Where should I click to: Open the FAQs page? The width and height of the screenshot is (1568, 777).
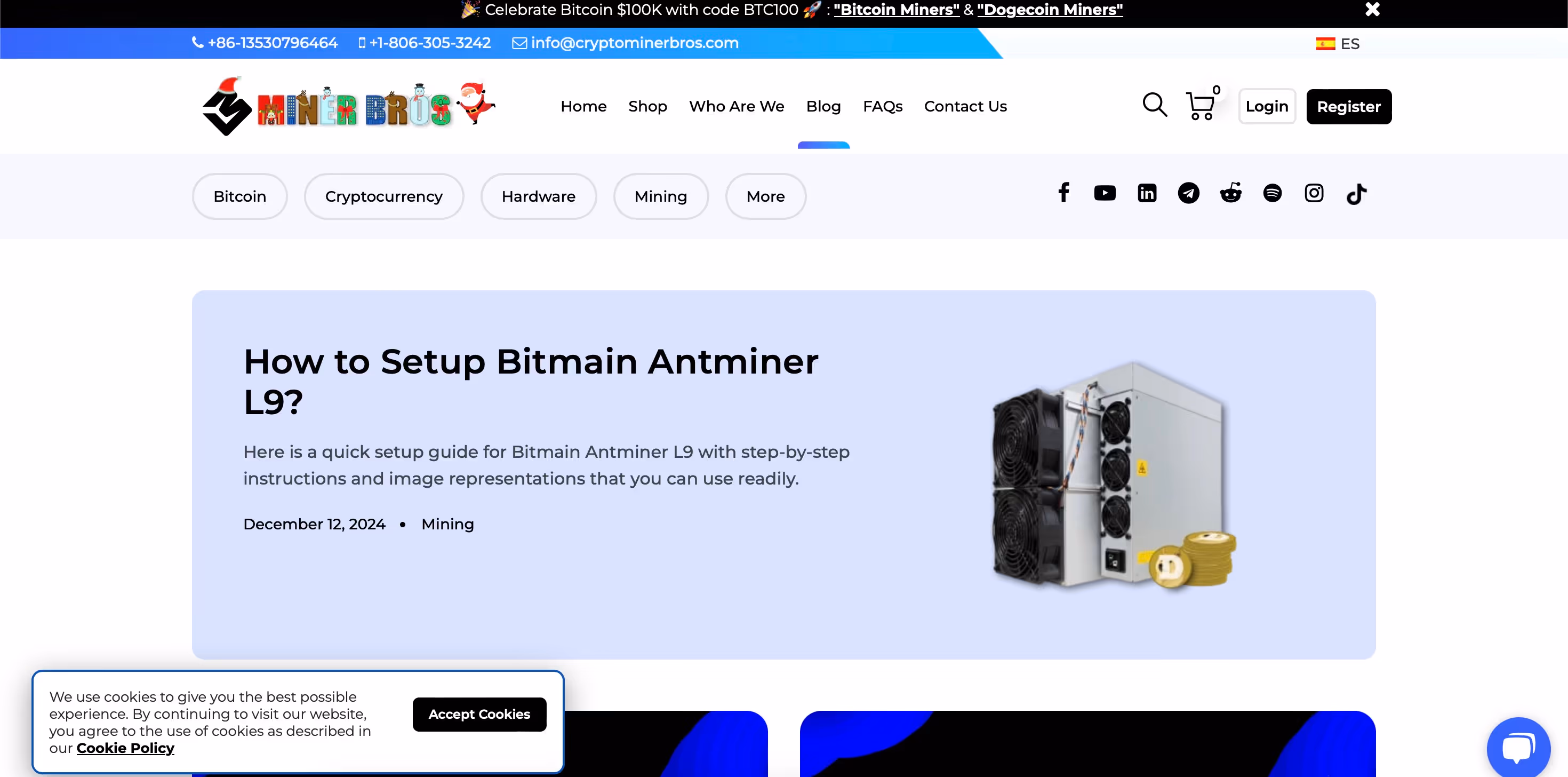(x=882, y=106)
